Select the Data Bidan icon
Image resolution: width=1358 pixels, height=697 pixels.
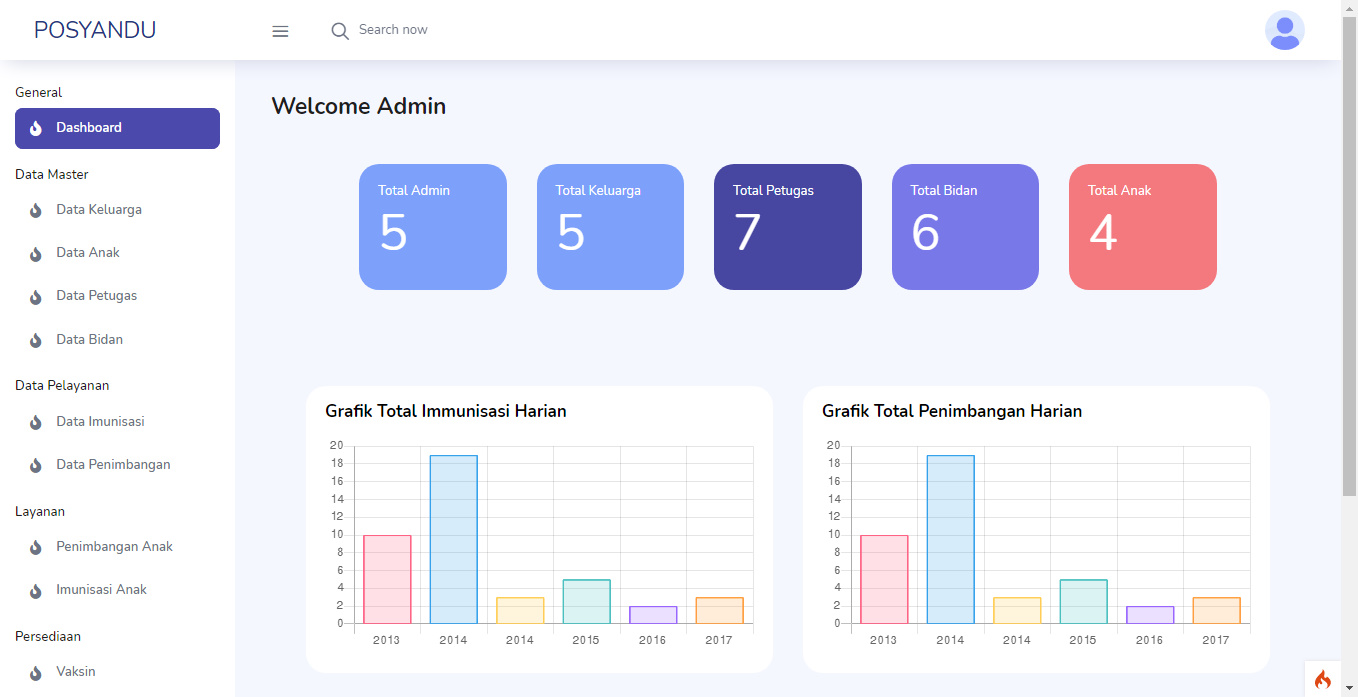[37, 339]
